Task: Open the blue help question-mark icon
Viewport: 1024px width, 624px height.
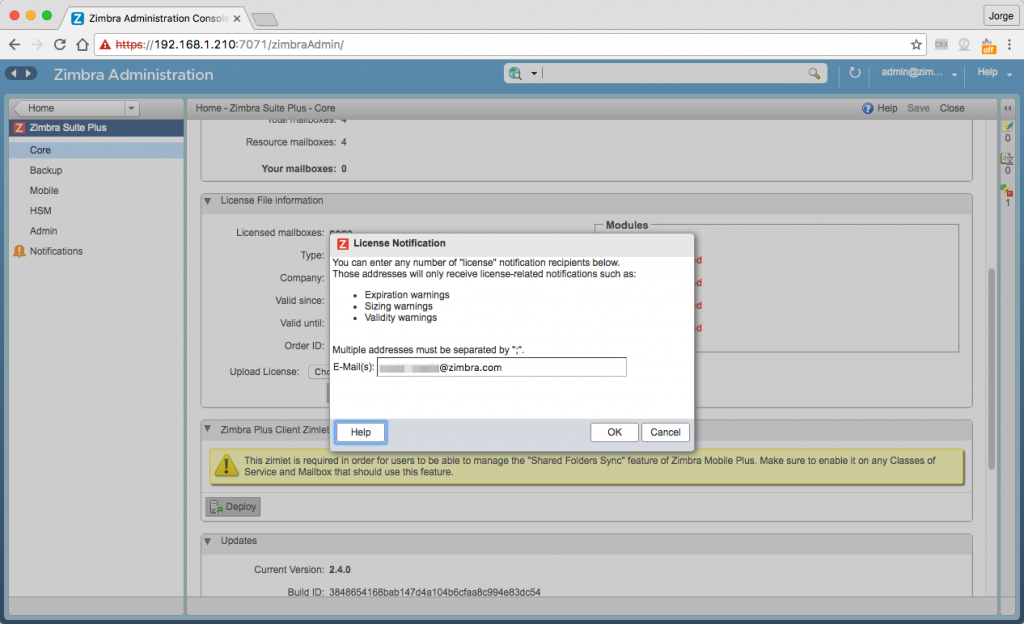Action: 867,108
